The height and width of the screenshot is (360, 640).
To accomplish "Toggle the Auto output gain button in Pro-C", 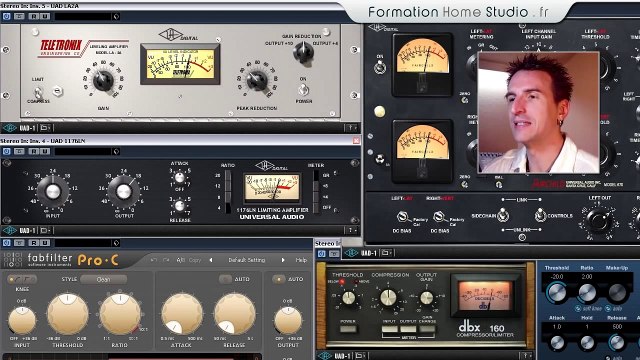I will click(x=279, y=279).
